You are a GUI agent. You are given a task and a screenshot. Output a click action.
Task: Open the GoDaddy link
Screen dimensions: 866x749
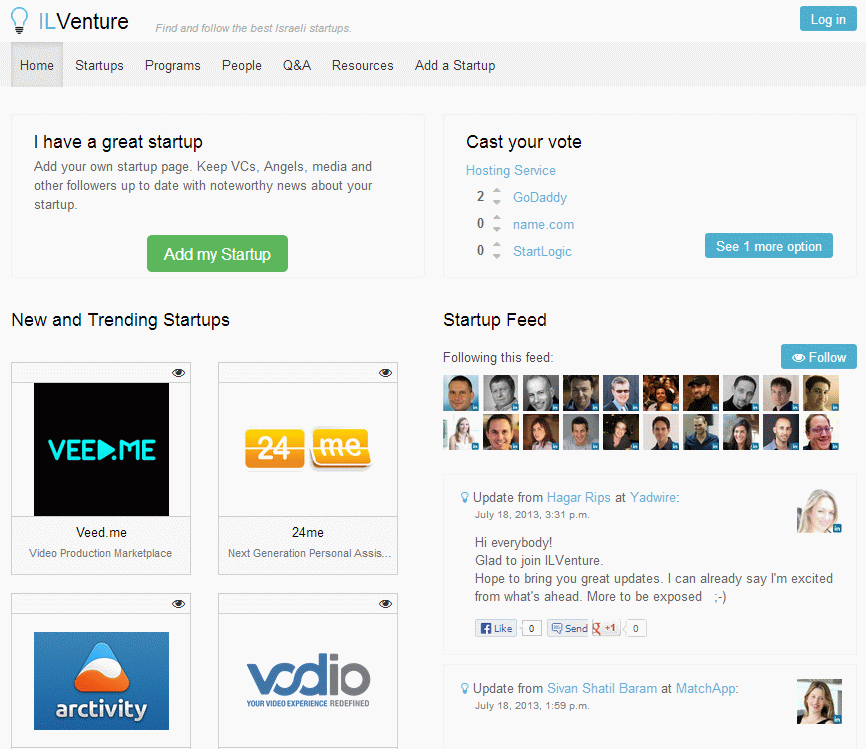coord(540,197)
